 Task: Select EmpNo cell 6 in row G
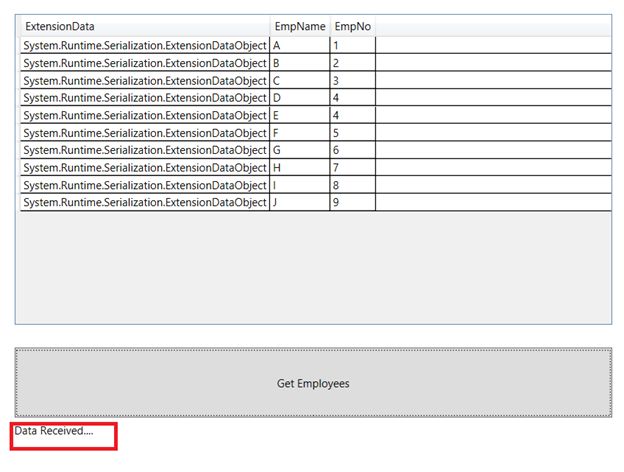(353, 150)
